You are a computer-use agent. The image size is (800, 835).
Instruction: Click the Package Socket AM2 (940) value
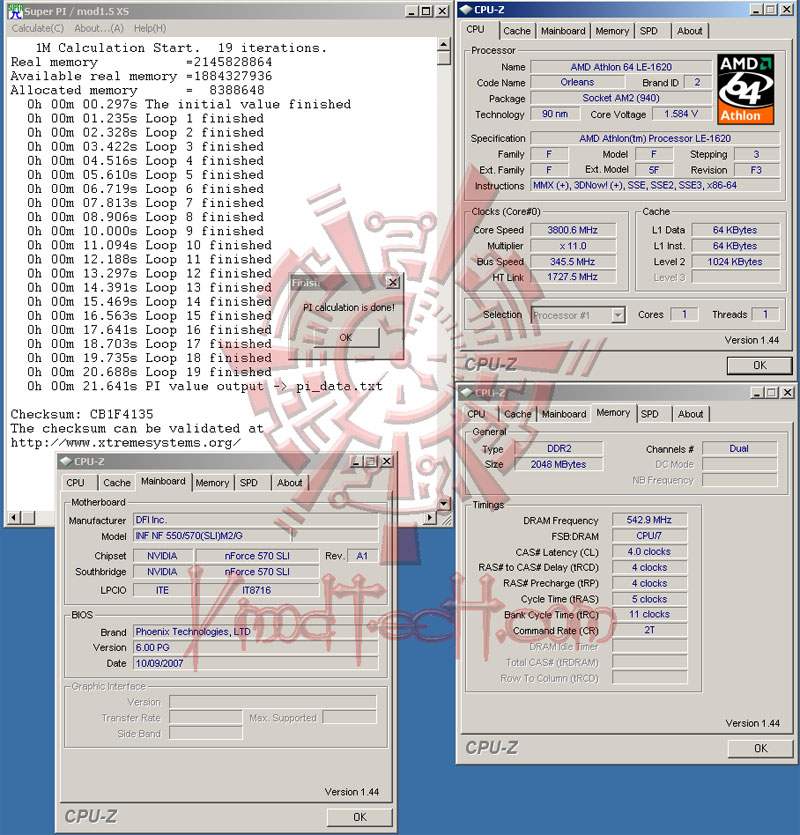(621, 98)
